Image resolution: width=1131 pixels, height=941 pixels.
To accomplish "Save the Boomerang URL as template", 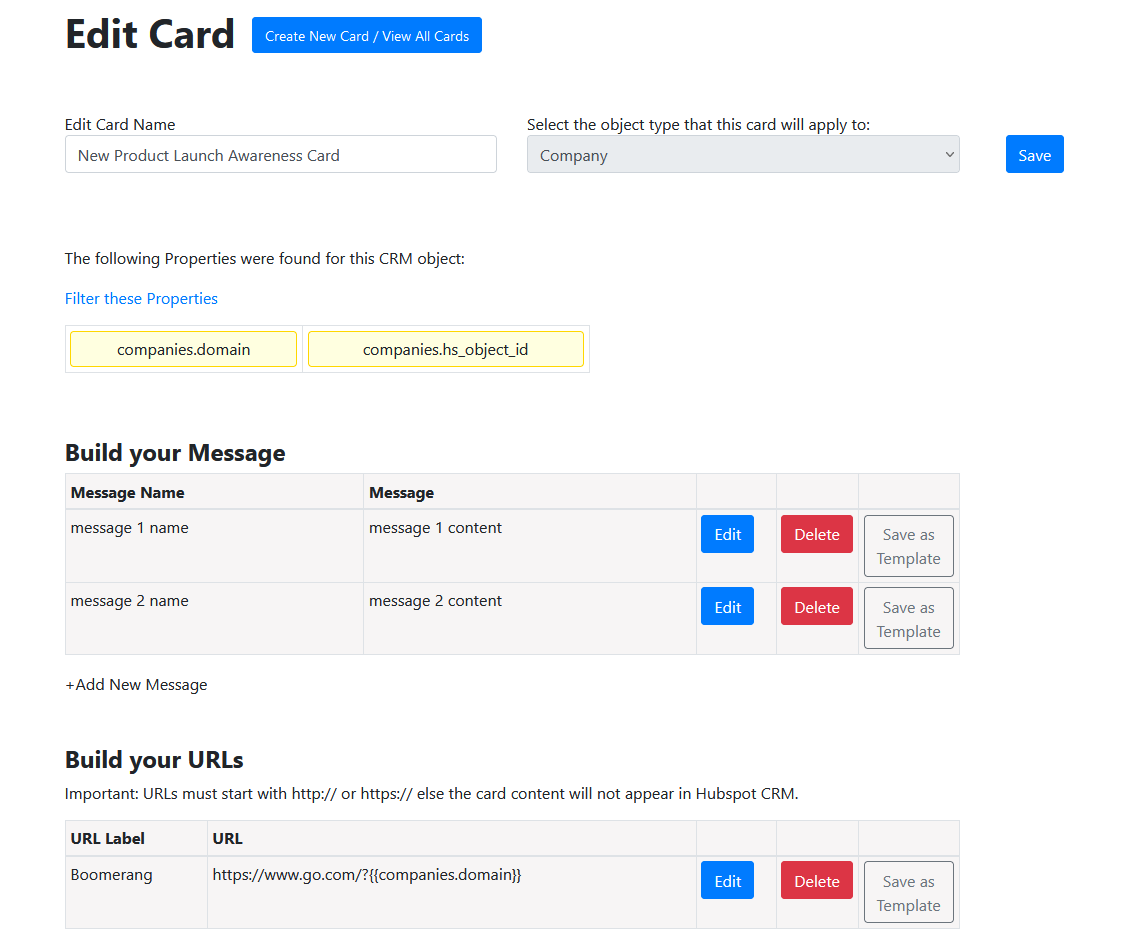I will click(x=908, y=893).
